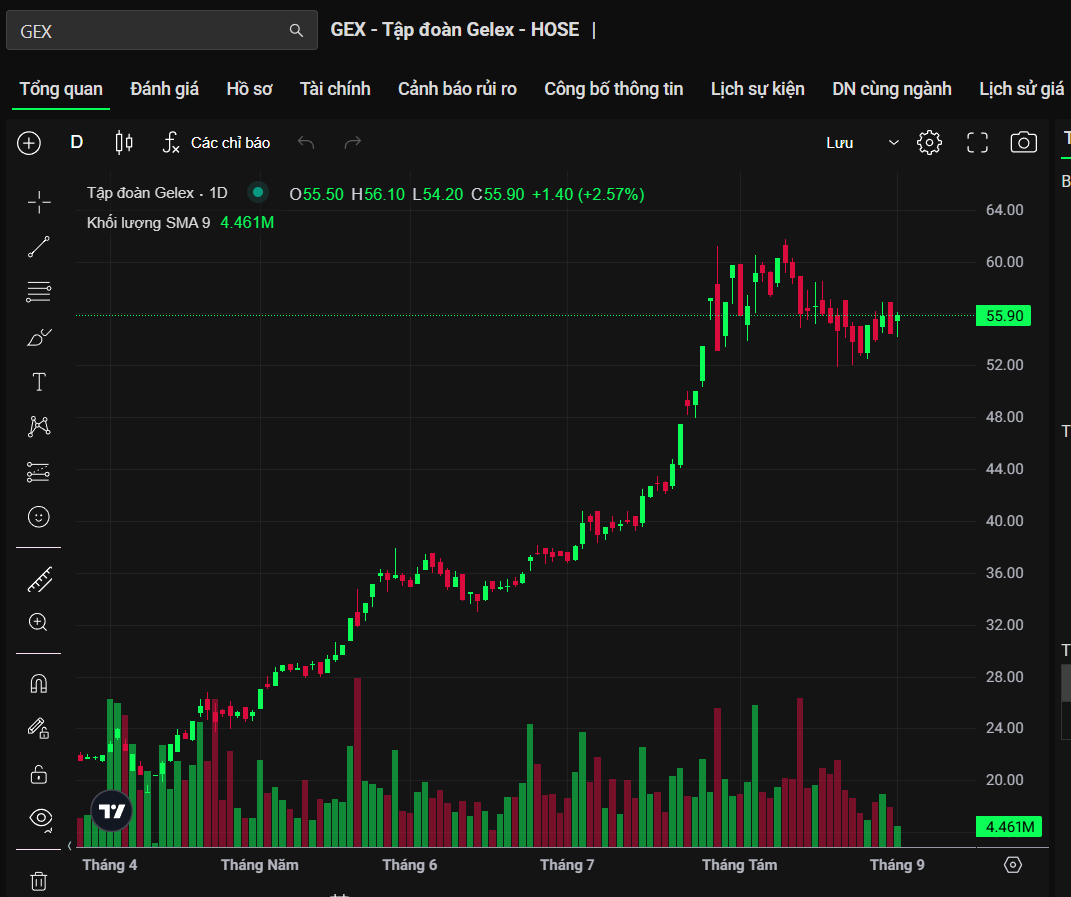
Task: Open the Tổng quan tab
Action: [x=61, y=89]
